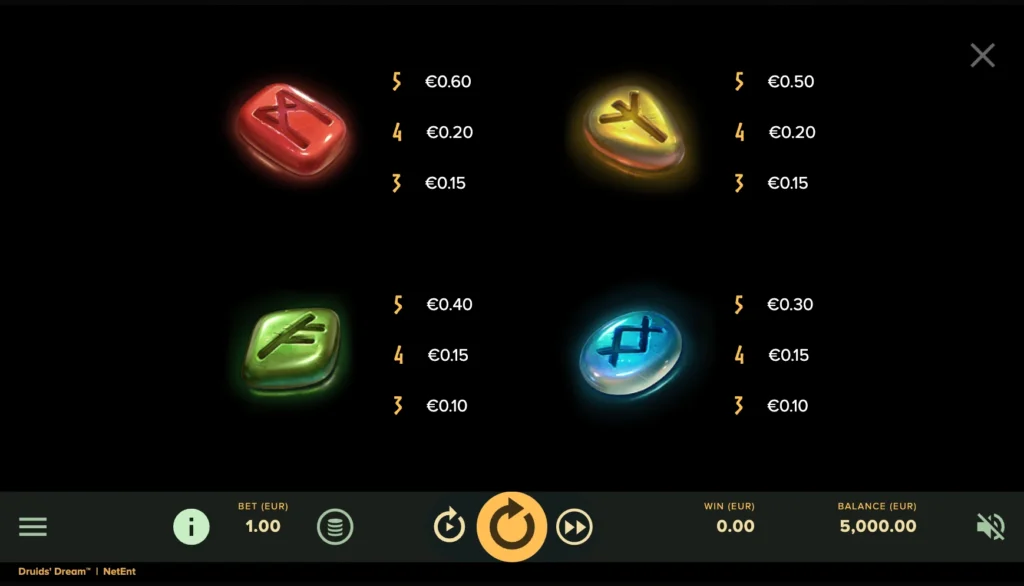Select the green rune stone symbol
Image resolution: width=1024 pixels, height=586 pixels.
292,350
